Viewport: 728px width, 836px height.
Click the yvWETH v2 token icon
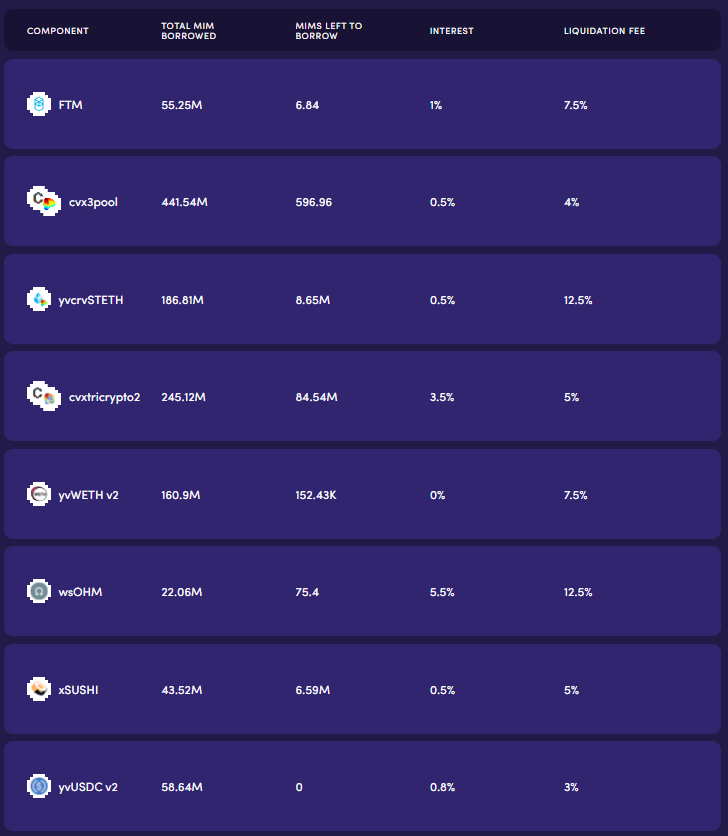38,494
